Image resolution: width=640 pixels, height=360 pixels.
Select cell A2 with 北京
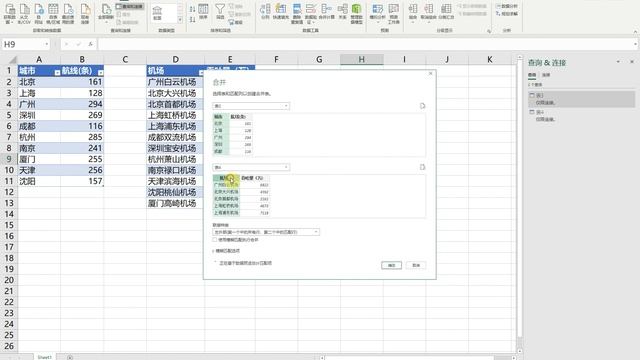[39, 82]
